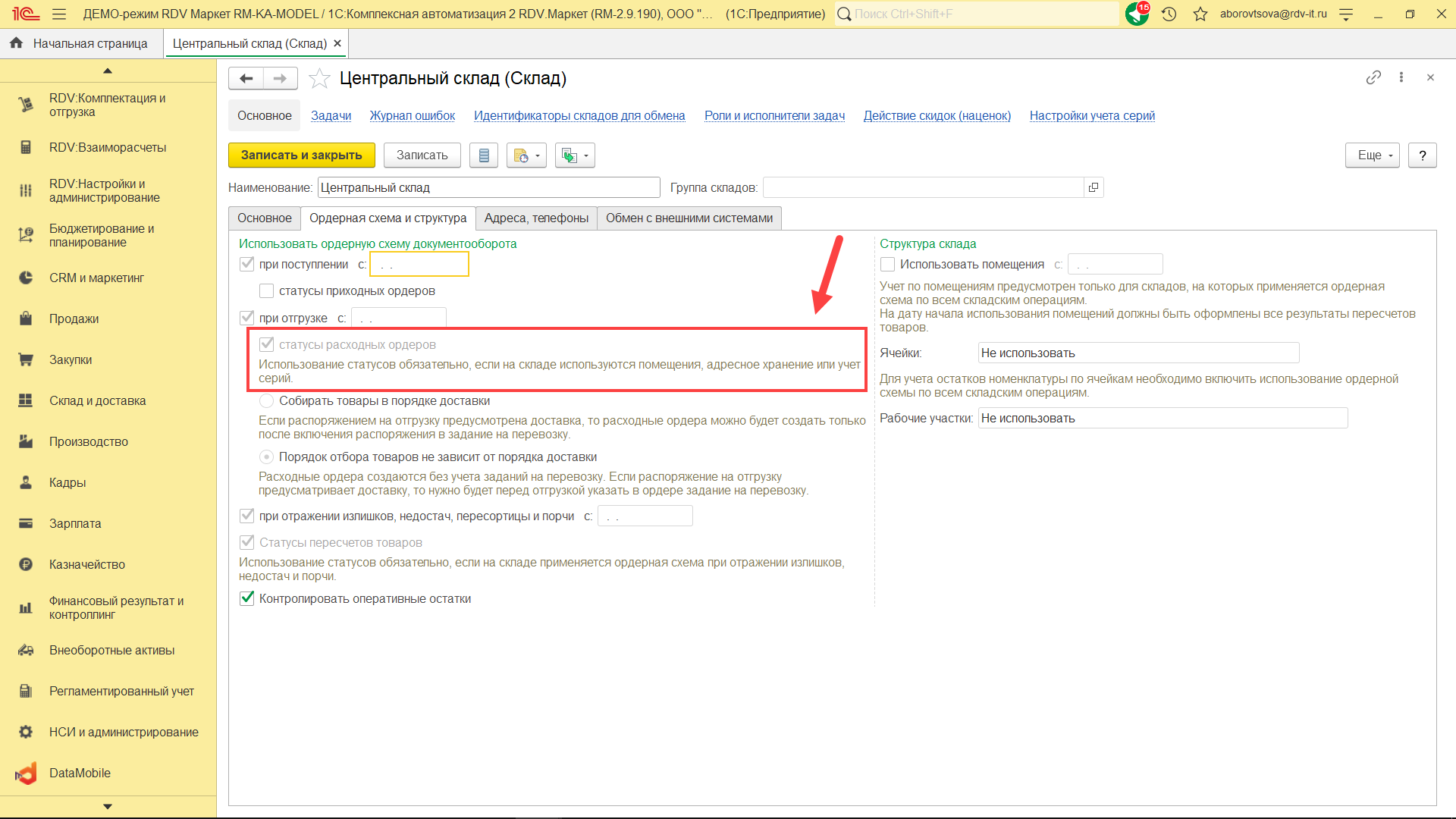Click the favorites star next to the form title
Viewport: 1456px width, 819px height.
[x=319, y=78]
